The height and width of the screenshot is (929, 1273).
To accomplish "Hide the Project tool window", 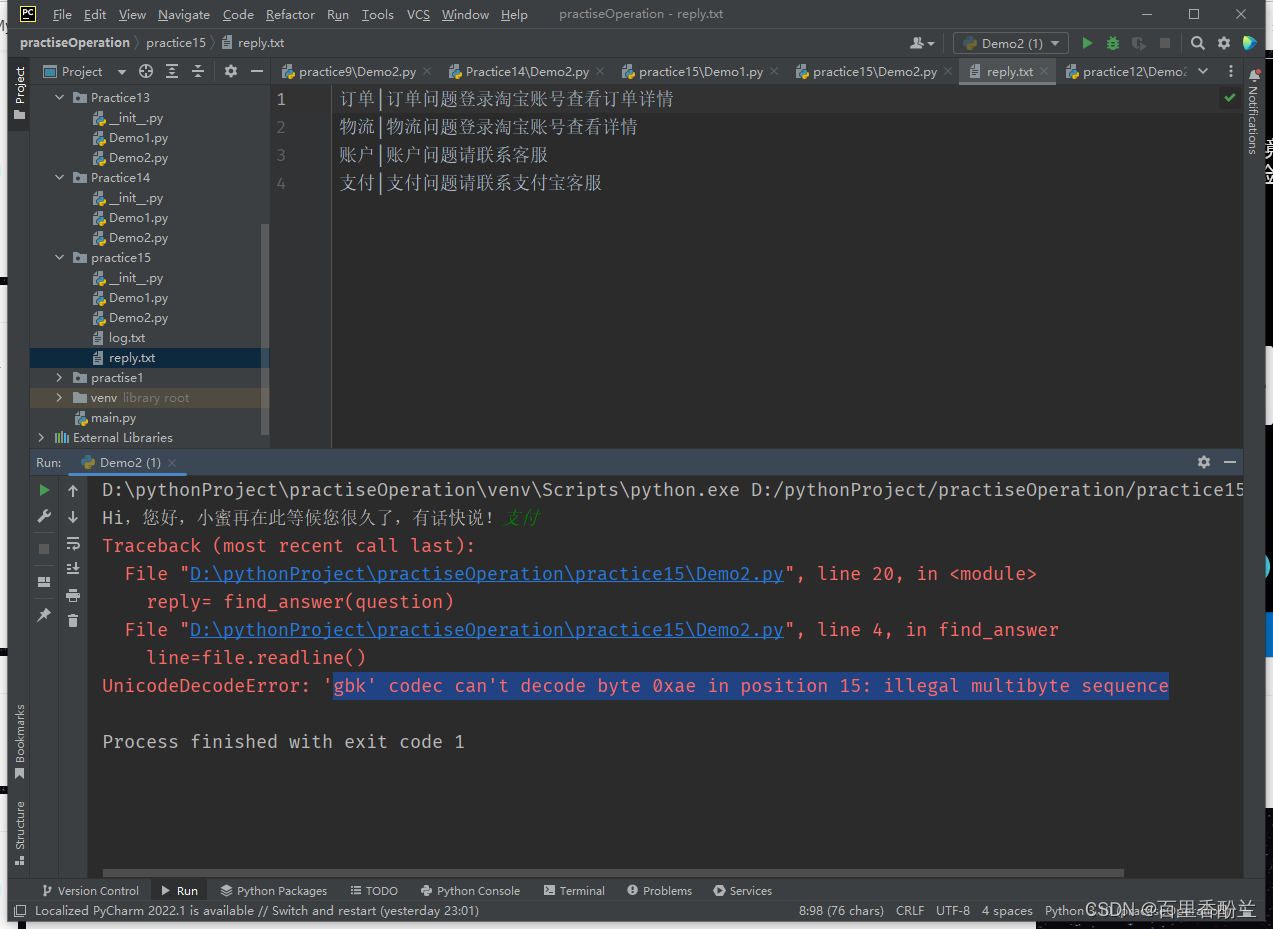I will [x=257, y=71].
